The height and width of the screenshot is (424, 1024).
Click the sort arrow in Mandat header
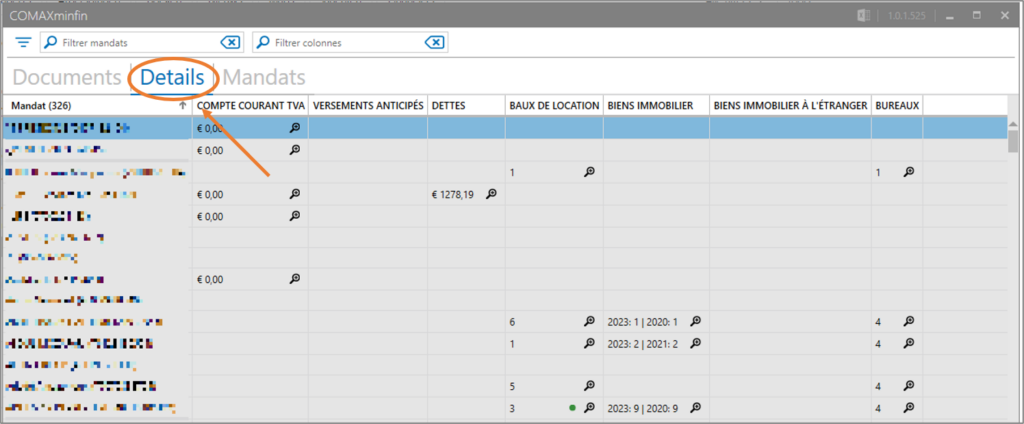pos(183,105)
